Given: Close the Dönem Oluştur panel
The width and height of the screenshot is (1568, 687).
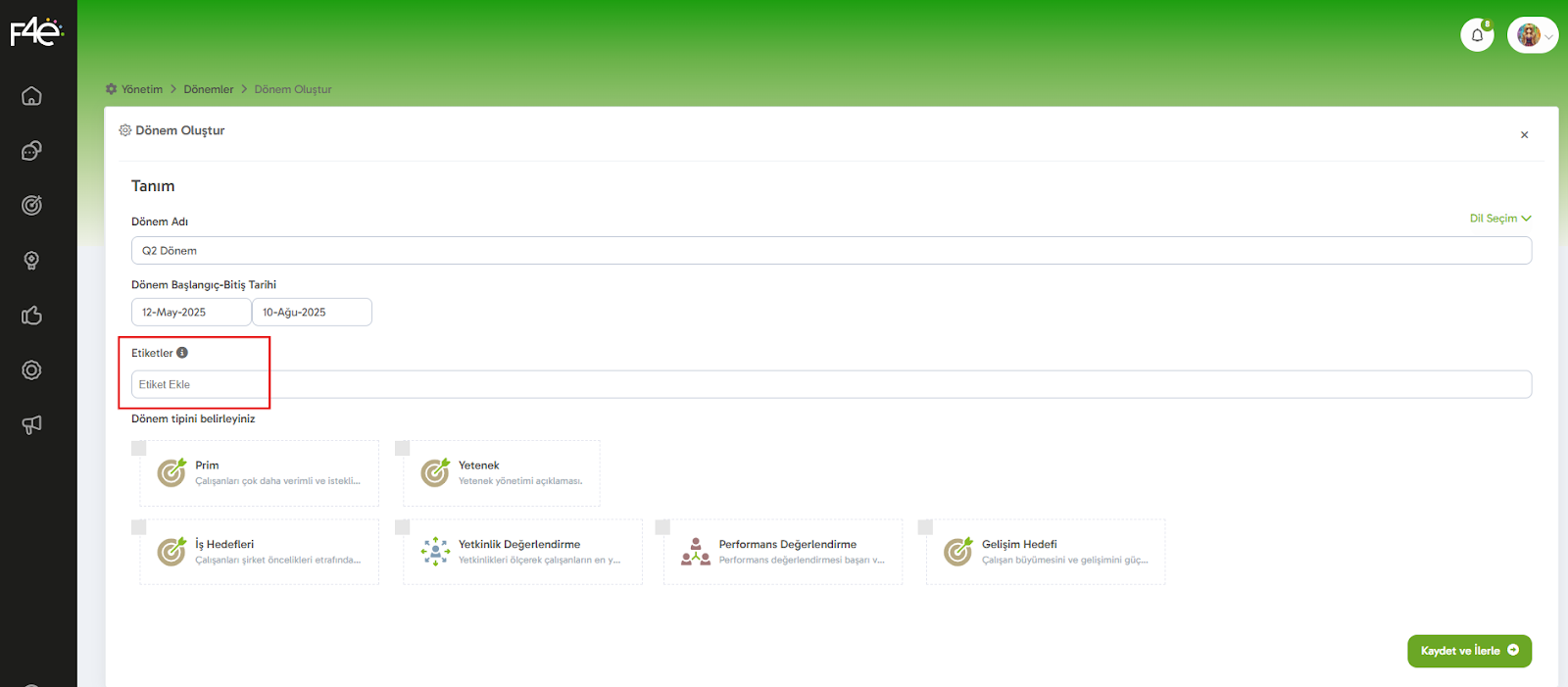Looking at the screenshot, I should (x=1524, y=135).
